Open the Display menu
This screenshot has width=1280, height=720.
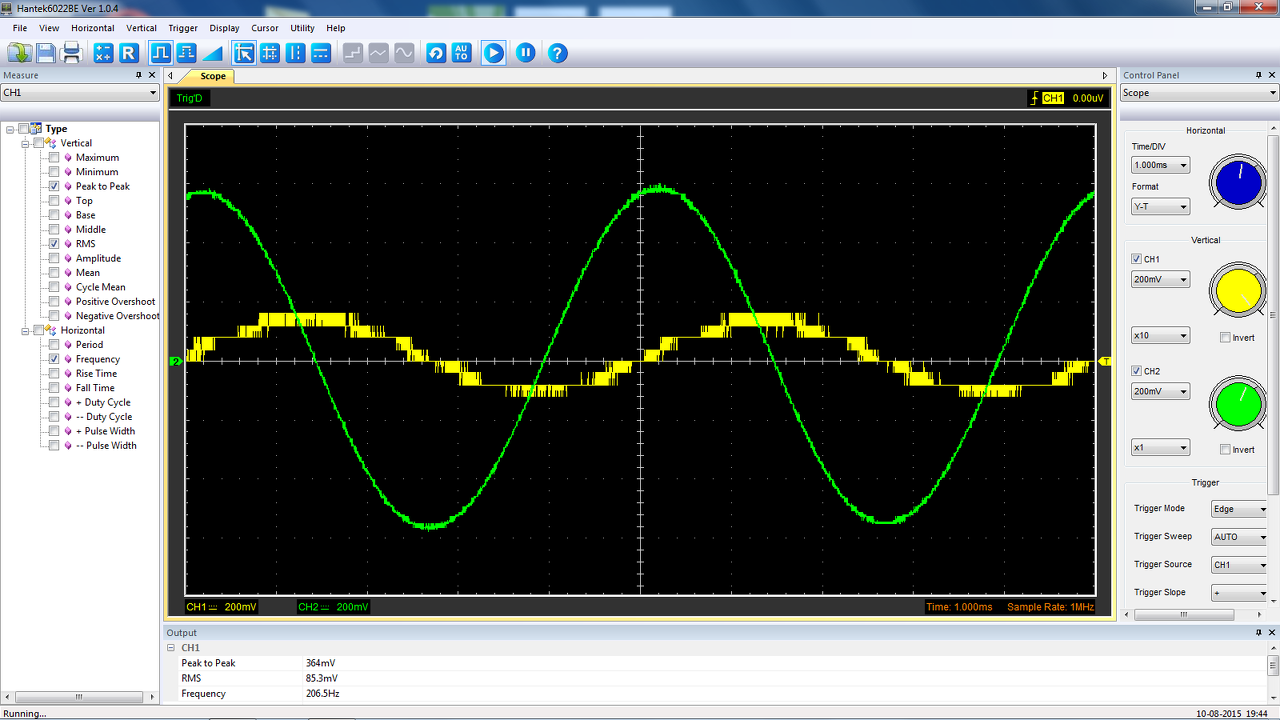pyautogui.click(x=224, y=28)
